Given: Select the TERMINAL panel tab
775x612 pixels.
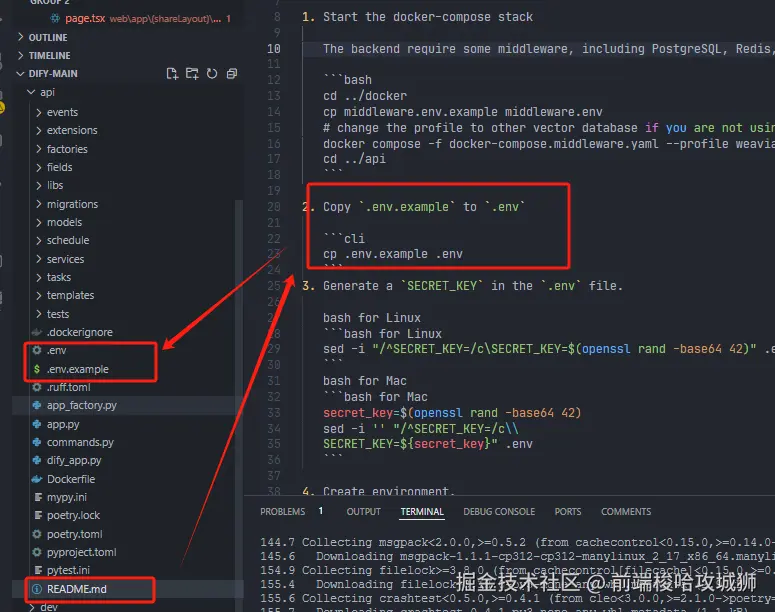Looking at the screenshot, I should coord(422,512).
